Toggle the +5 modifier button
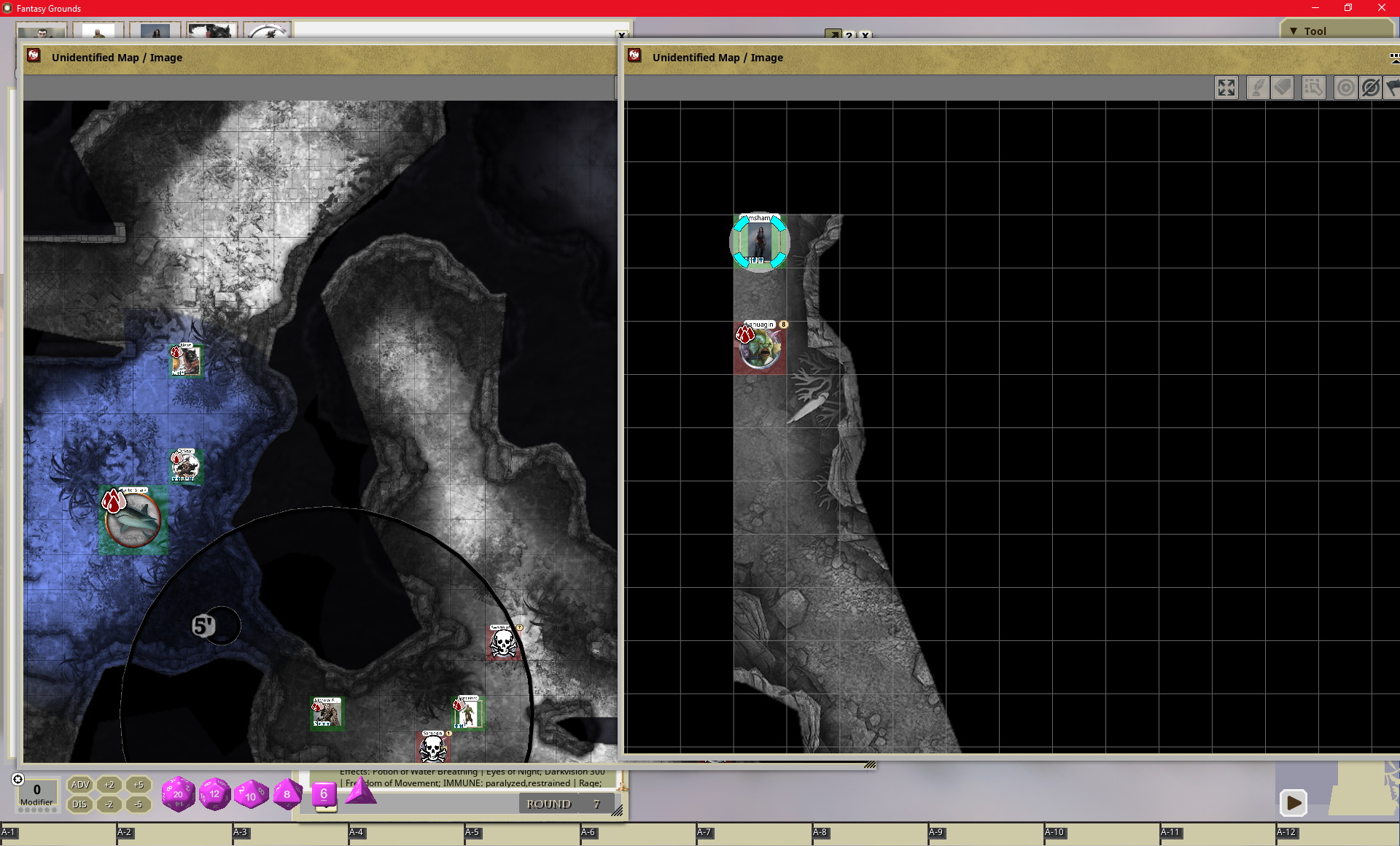Screen dimensions: 1400x846 click(x=139, y=785)
